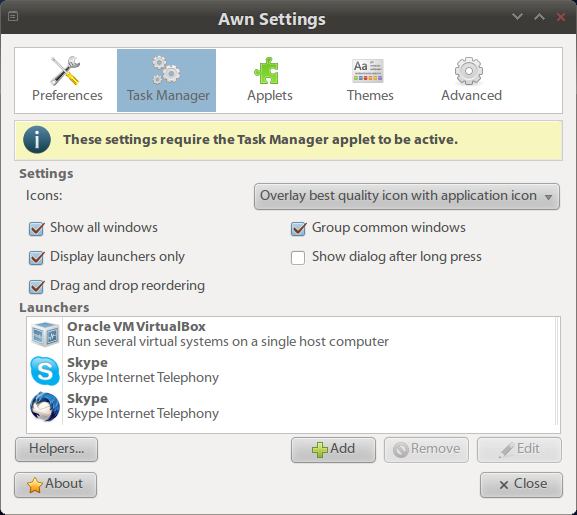The height and width of the screenshot is (515, 577).
Task: Open the Themes icon
Action: point(368,71)
